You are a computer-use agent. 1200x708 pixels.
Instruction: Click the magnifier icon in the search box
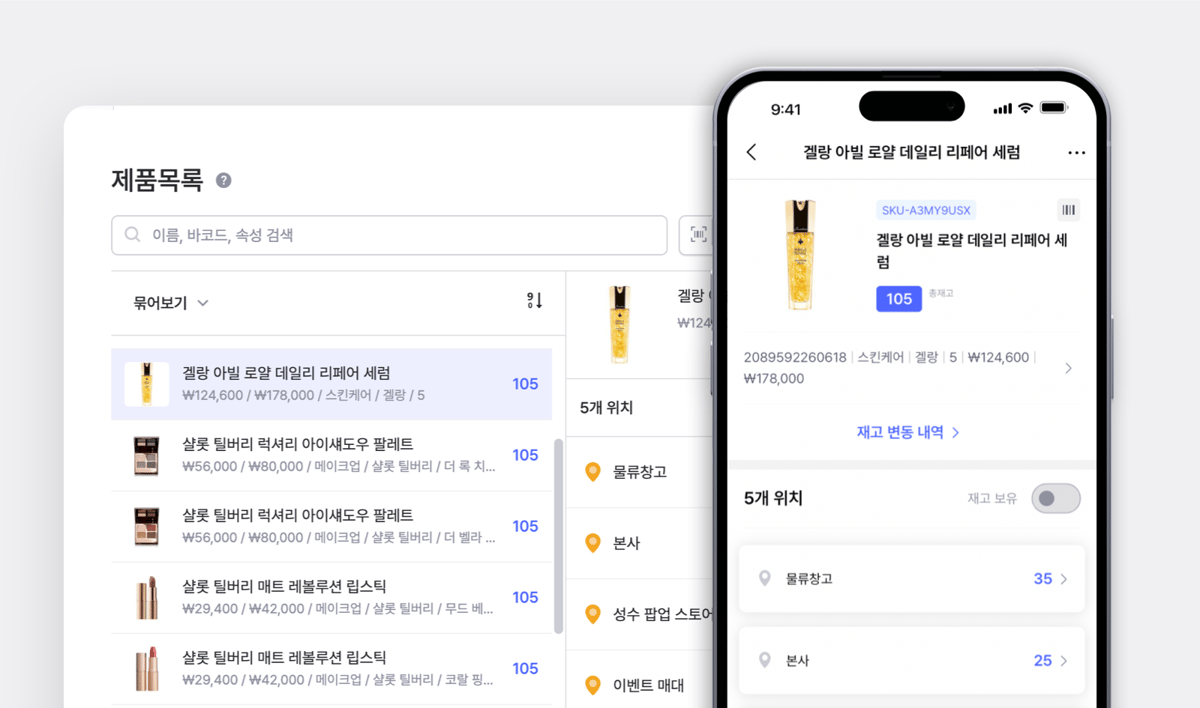(132, 235)
